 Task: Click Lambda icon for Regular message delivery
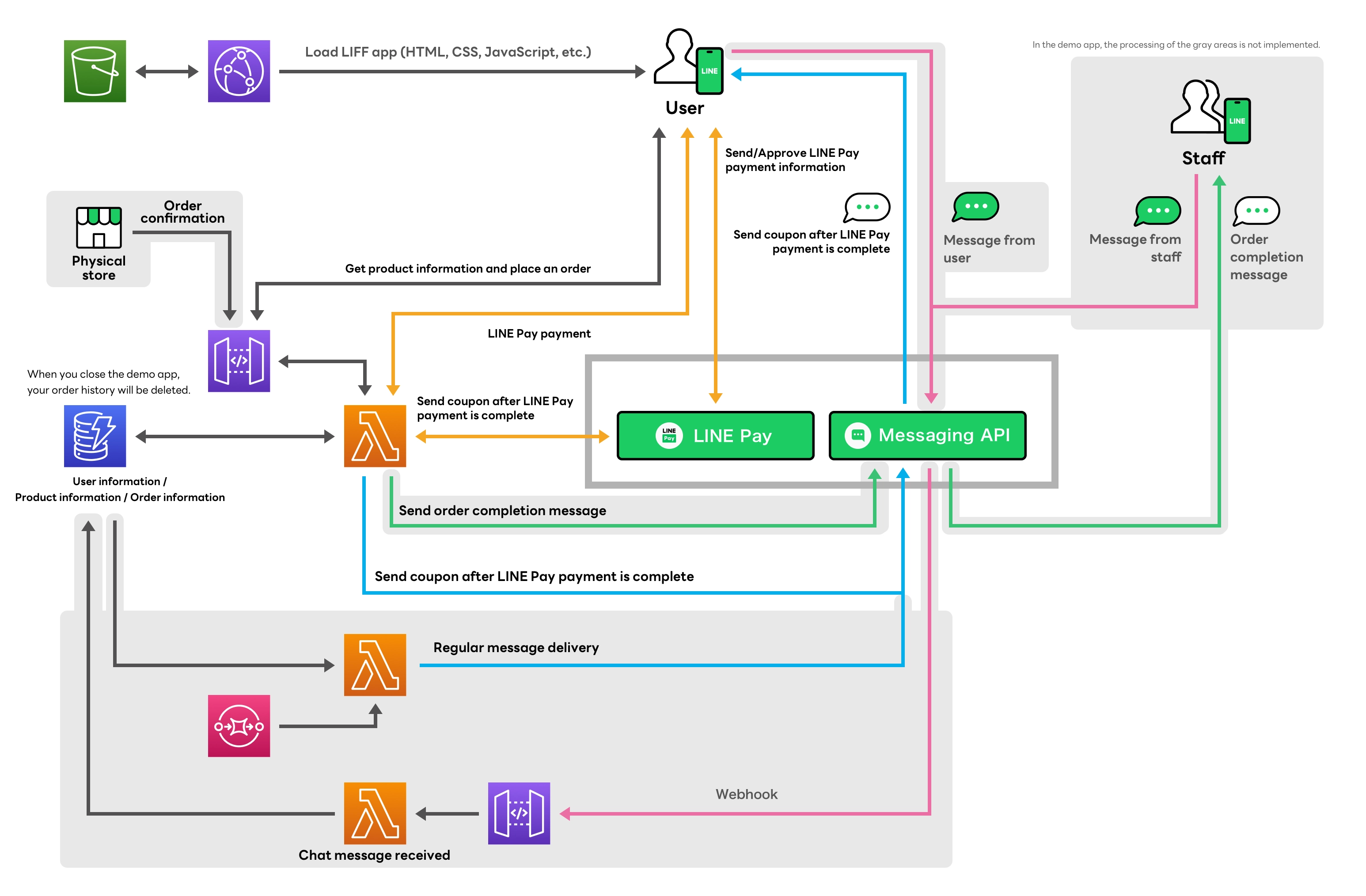(375, 664)
